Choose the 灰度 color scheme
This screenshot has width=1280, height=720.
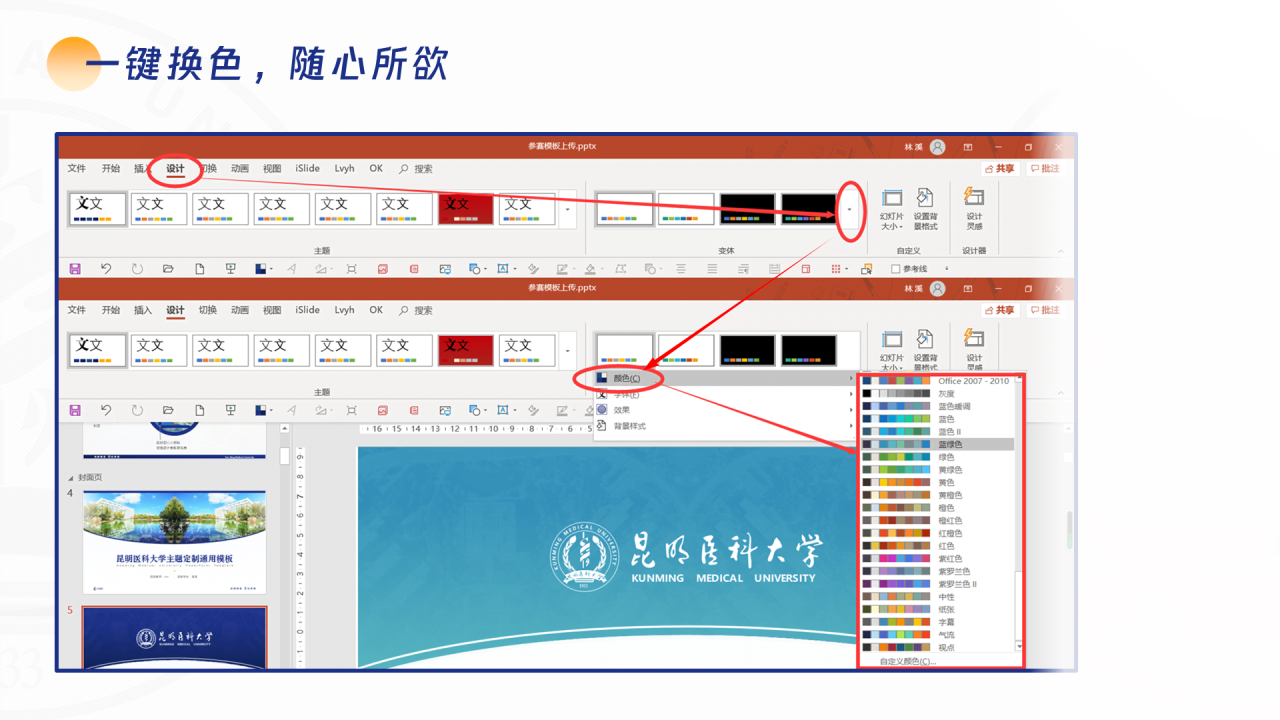[x=937, y=394]
